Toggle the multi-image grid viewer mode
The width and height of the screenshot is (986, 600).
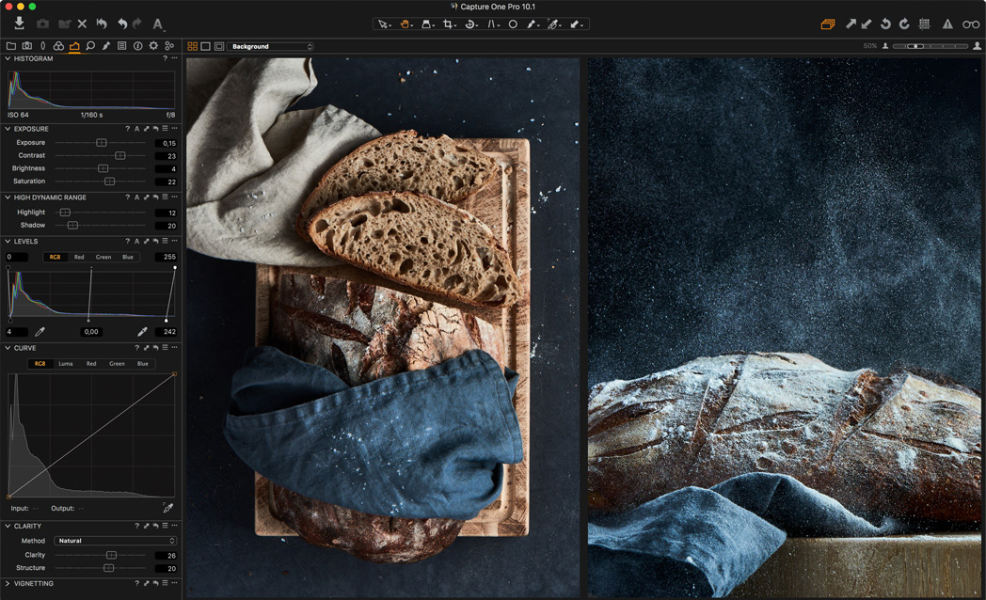[x=192, y=46]
